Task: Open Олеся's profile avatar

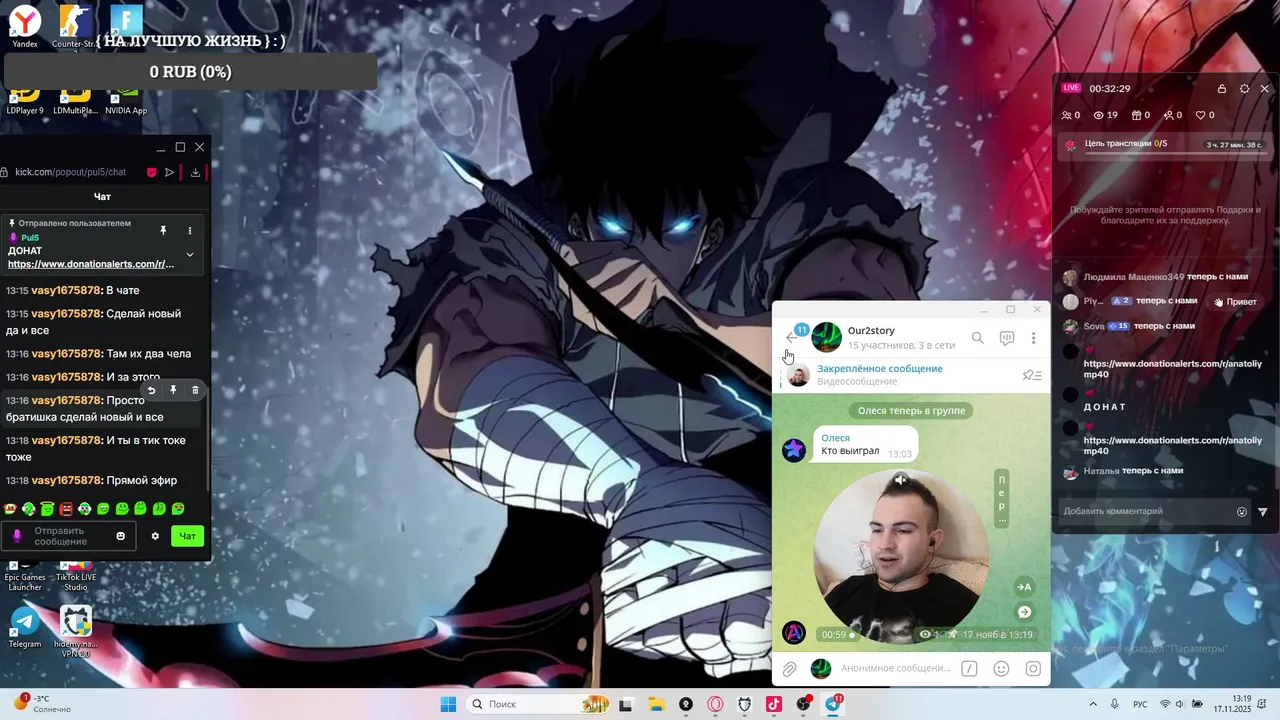Action: (794, 450)
